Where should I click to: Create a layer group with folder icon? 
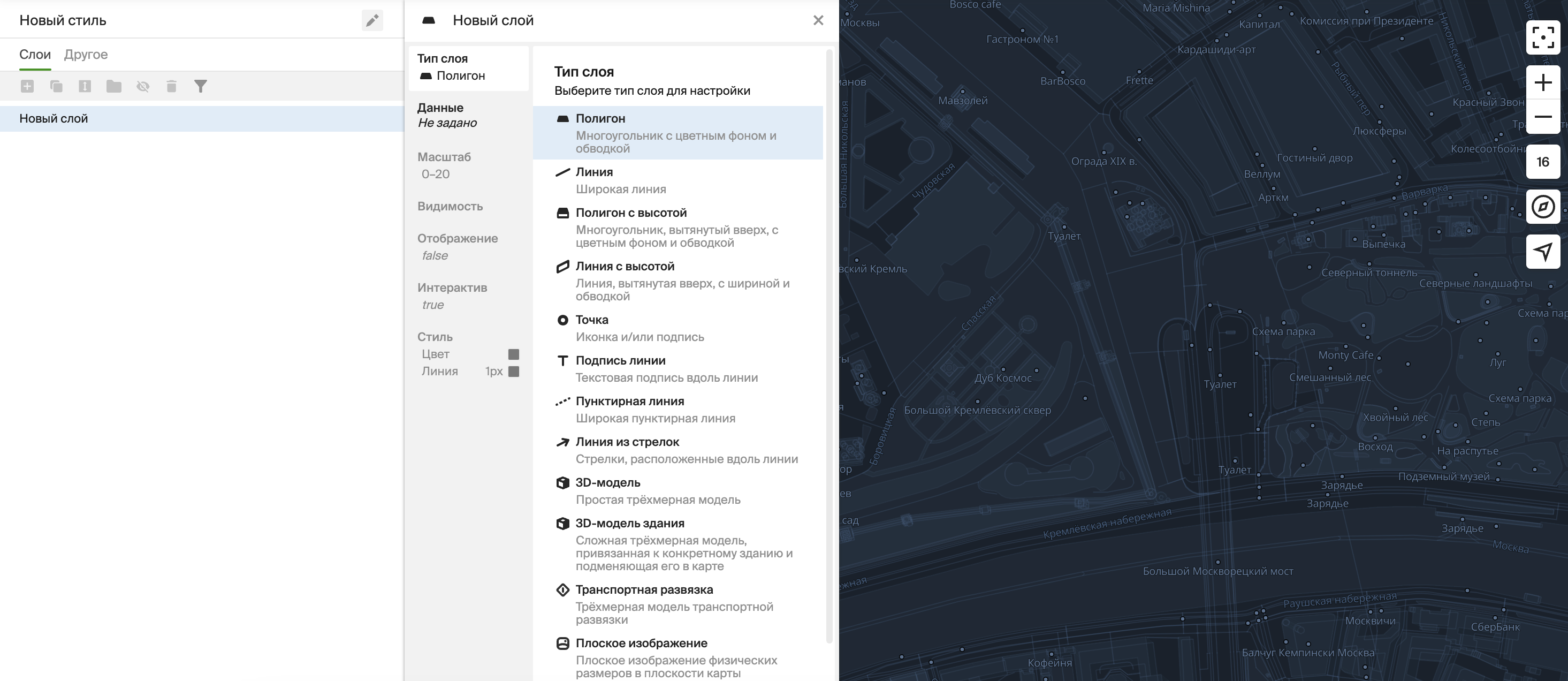114,86
